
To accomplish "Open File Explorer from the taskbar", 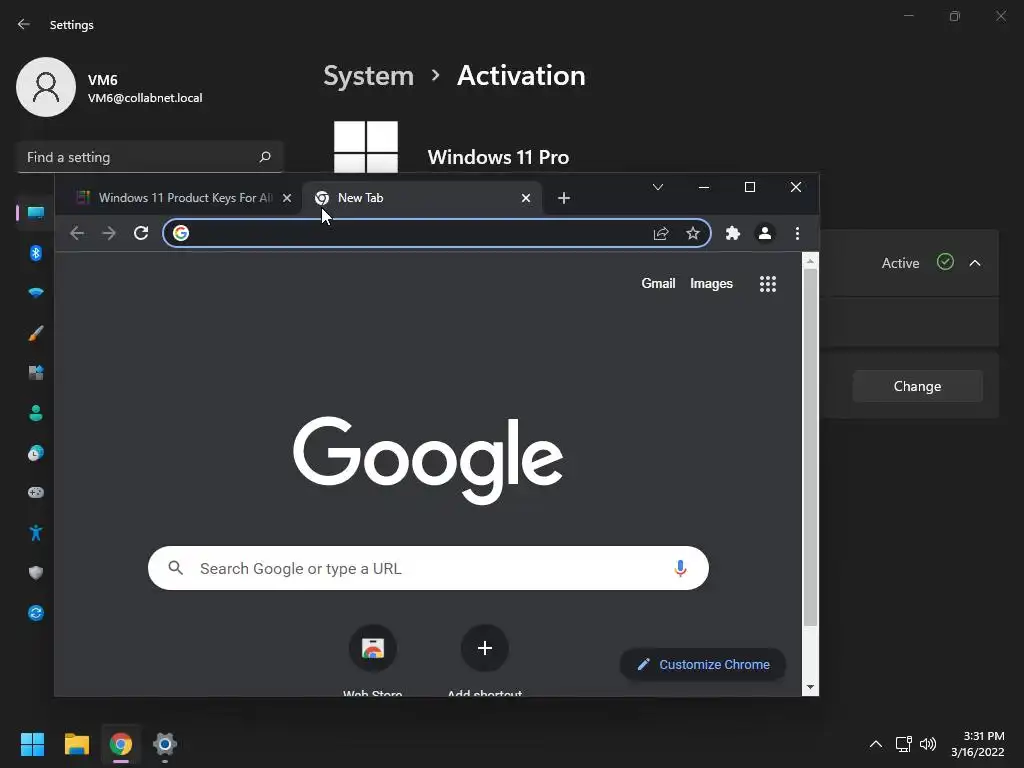I will coord(76,744).
